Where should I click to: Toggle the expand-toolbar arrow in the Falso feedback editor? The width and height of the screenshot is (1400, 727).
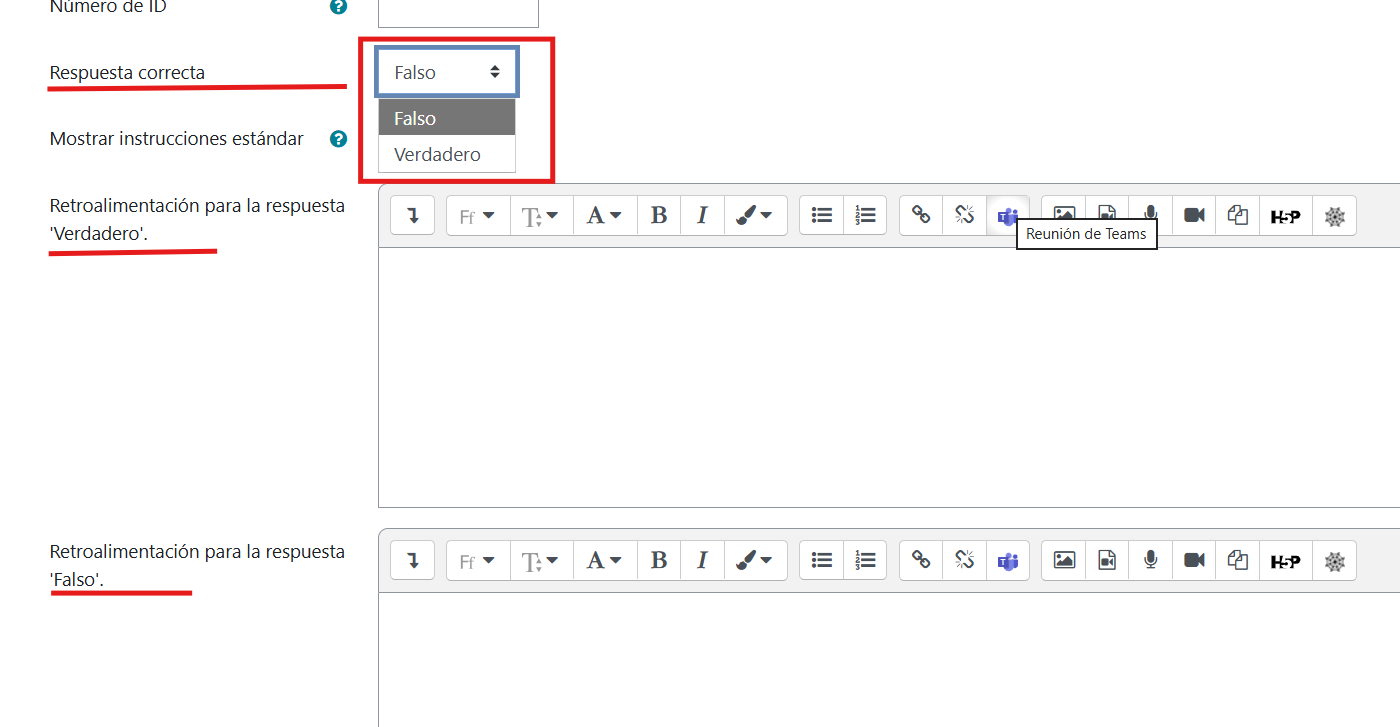pyautogui.click(x=412, y=561)
